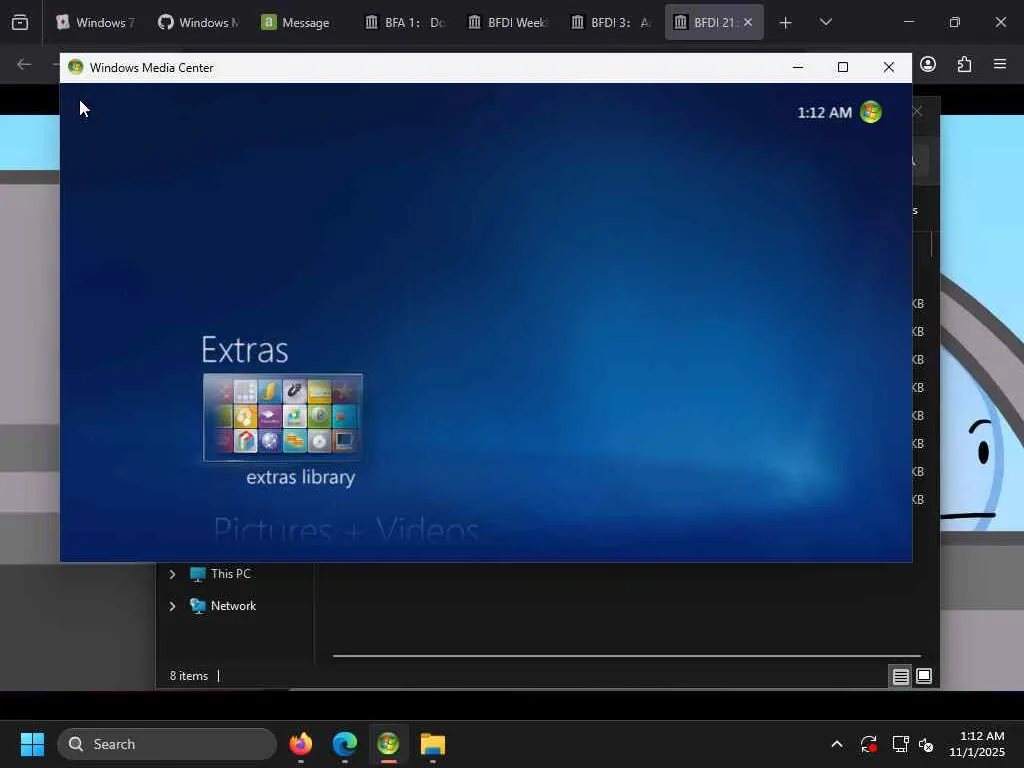The image size is (1024, 768).
Task: Open Firefox from the taskbar
Action: (300, 744)
